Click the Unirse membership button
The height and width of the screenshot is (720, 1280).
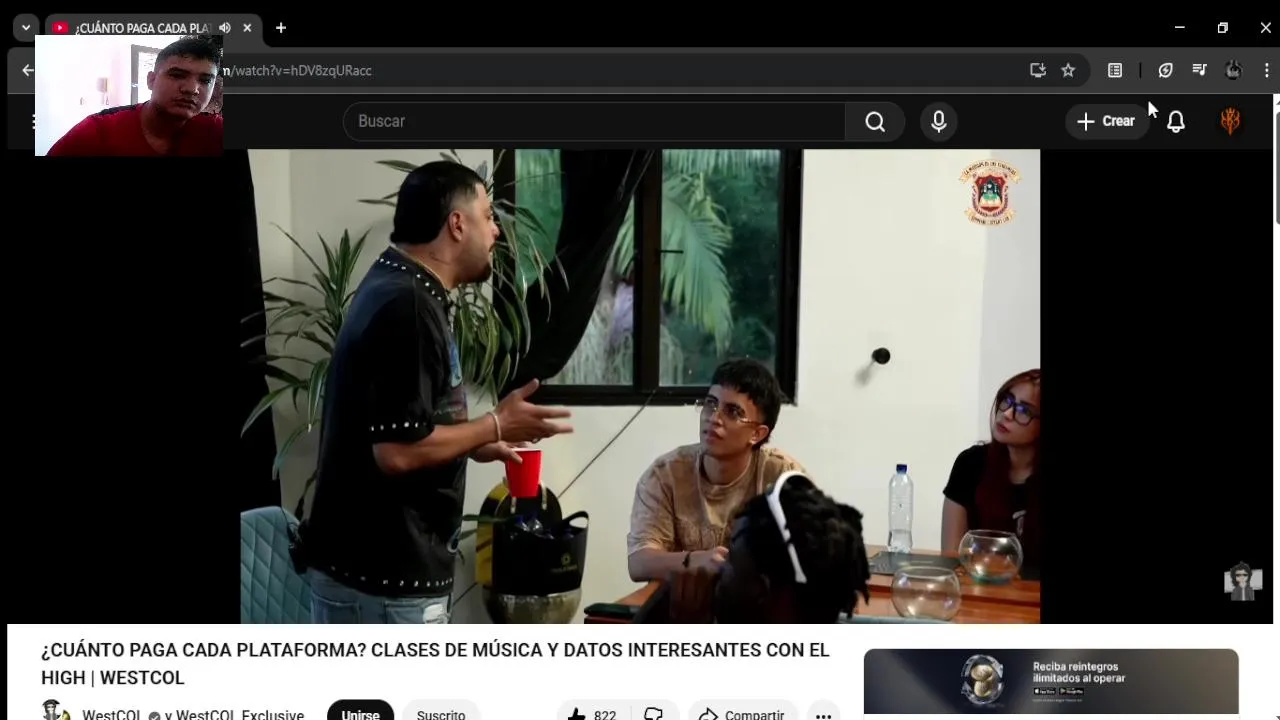pos(360,711)
